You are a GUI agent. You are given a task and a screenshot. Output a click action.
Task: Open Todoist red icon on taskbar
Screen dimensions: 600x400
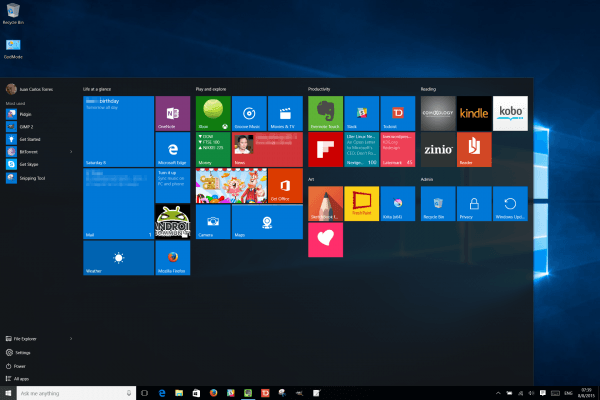[265, 393]
